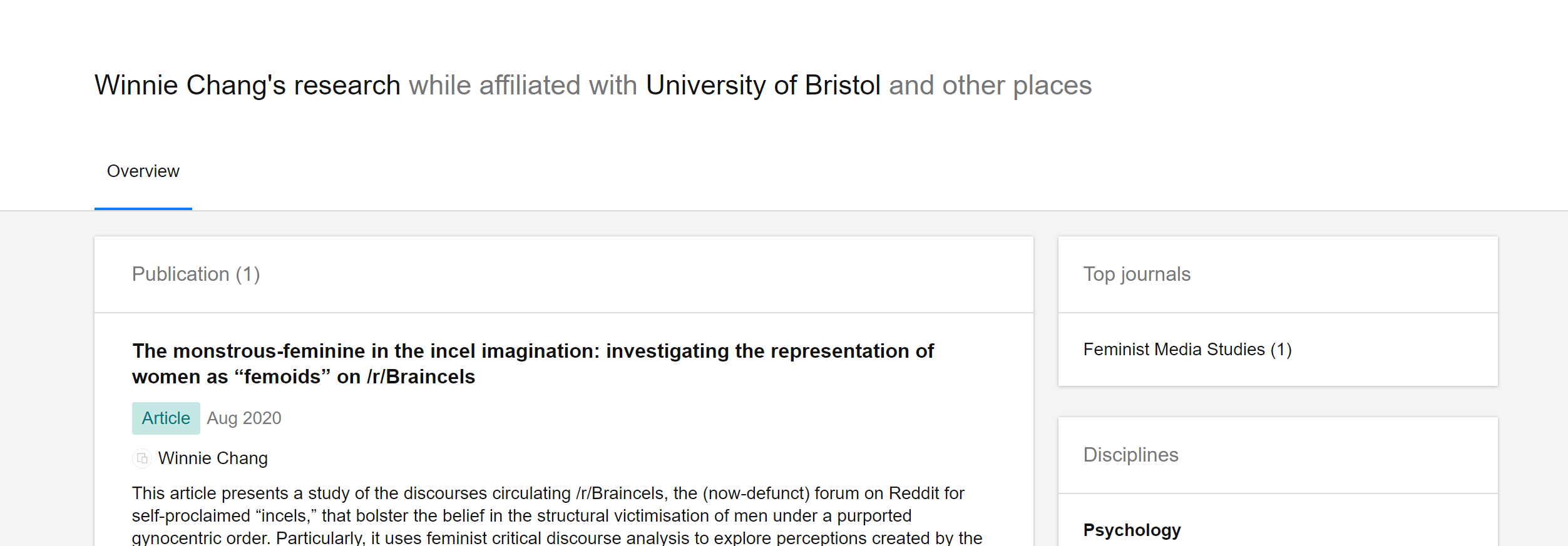Screen dimensions: 1568x546
Task: Click the Publication (1) section header
Action: click(x=196, y=274)
